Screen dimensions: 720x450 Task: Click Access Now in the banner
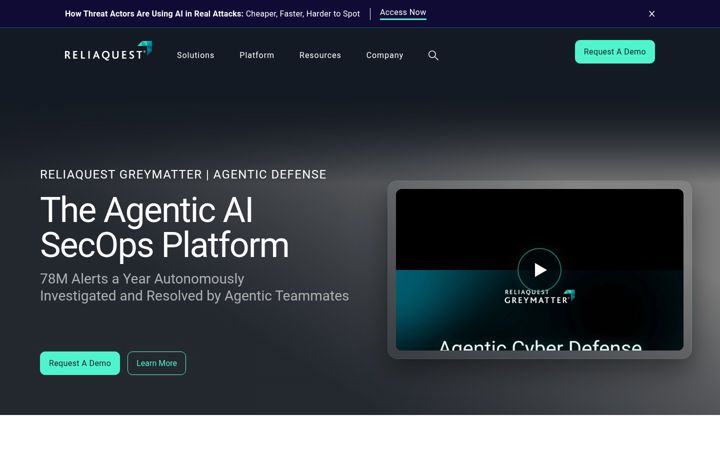pyautogui.click(x=403, y=13)
